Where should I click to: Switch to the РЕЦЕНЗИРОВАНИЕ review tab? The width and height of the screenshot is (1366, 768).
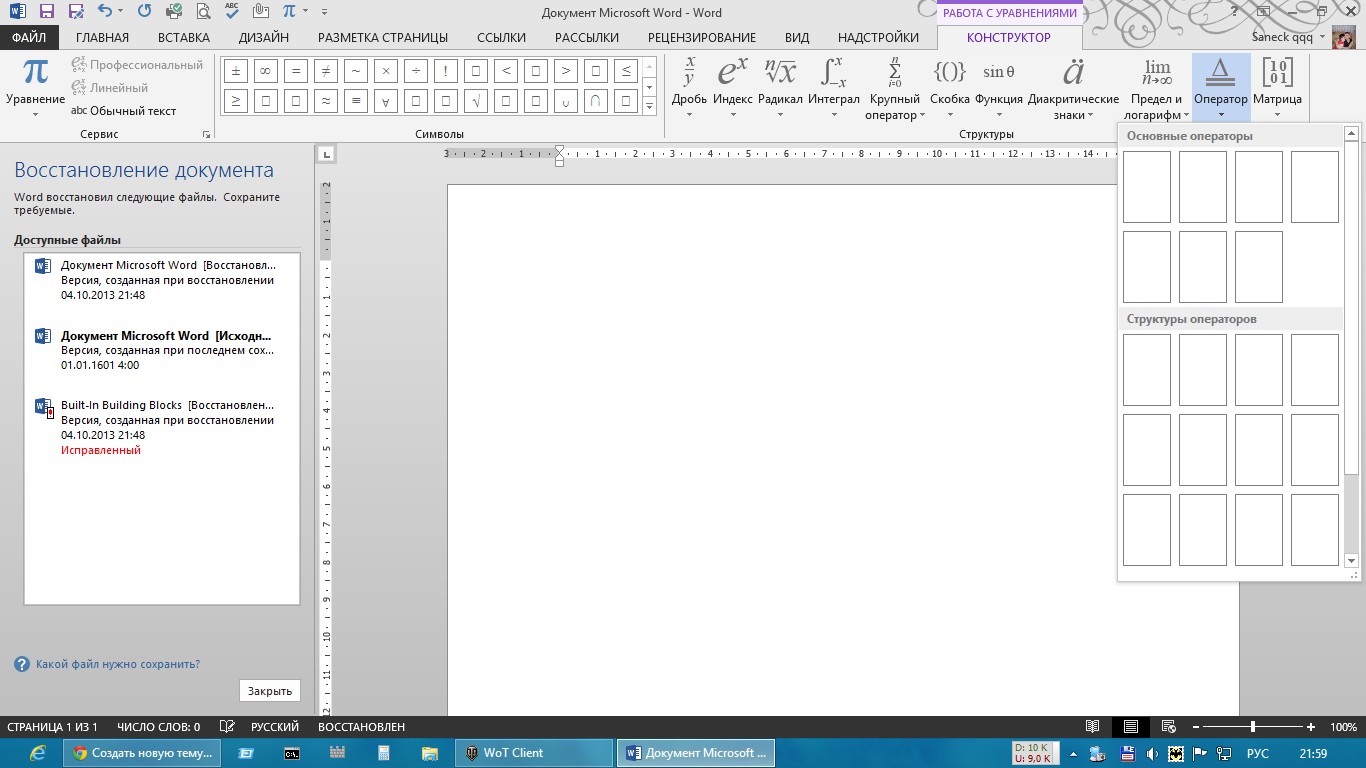[x=702, y=37]
